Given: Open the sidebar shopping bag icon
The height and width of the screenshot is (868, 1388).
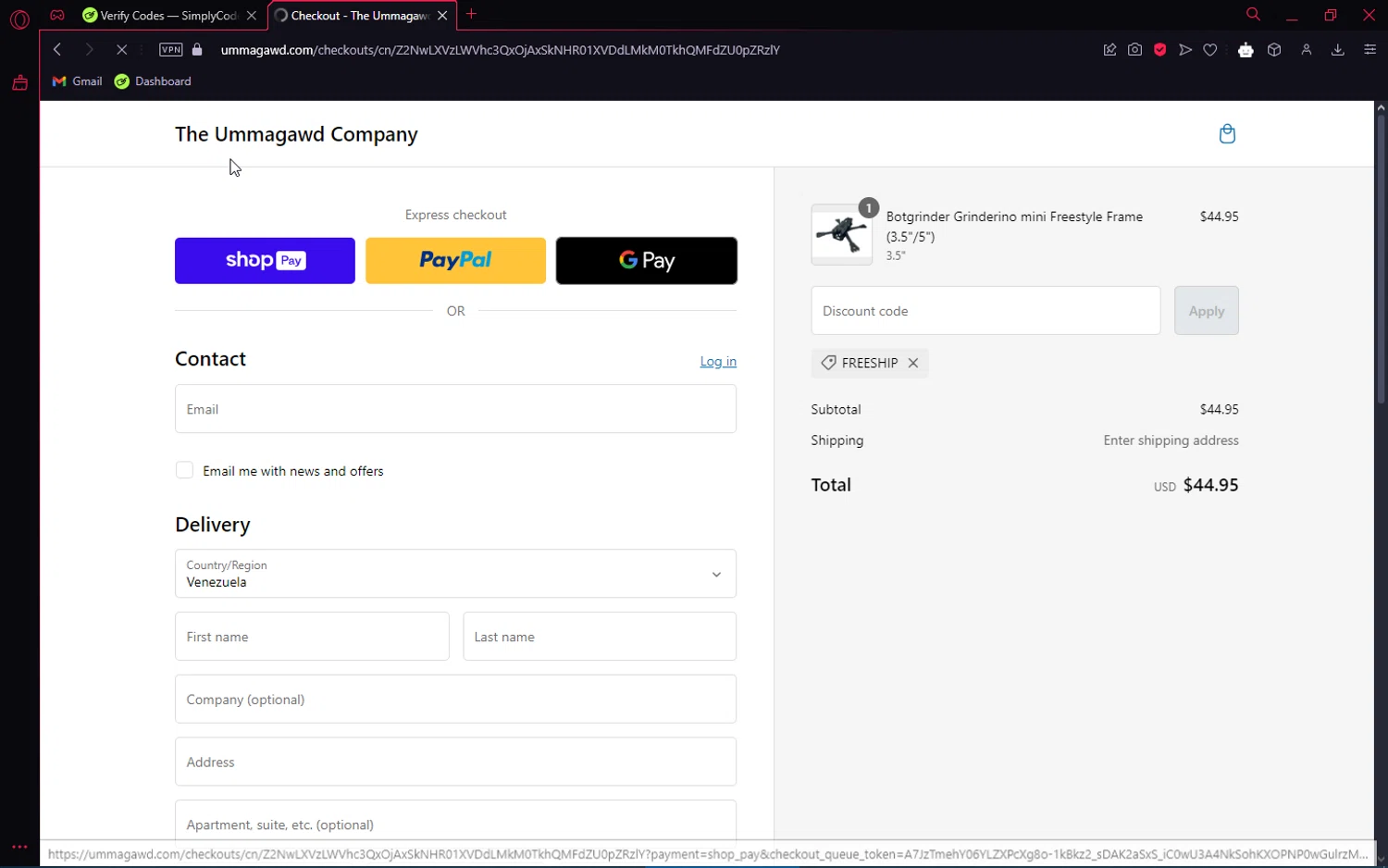Looking at the screenshot, I should click(x=19, y=83).
